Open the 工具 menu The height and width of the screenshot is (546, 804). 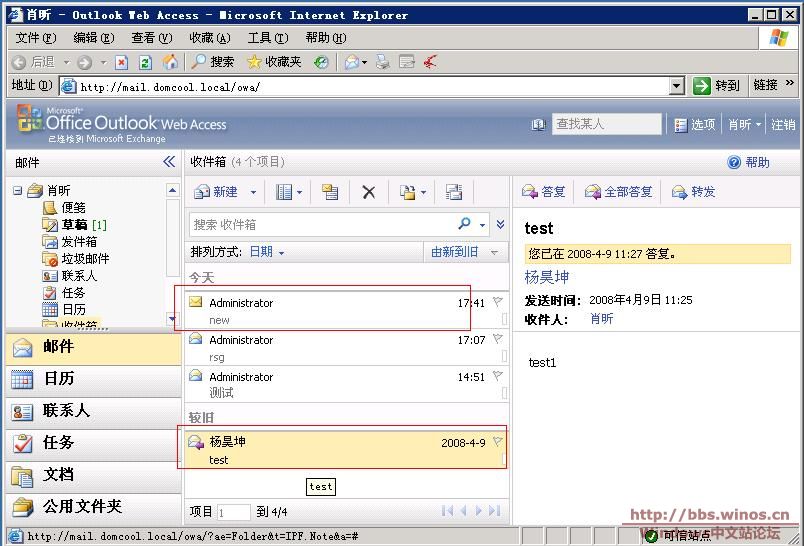[x=267, y=37]
